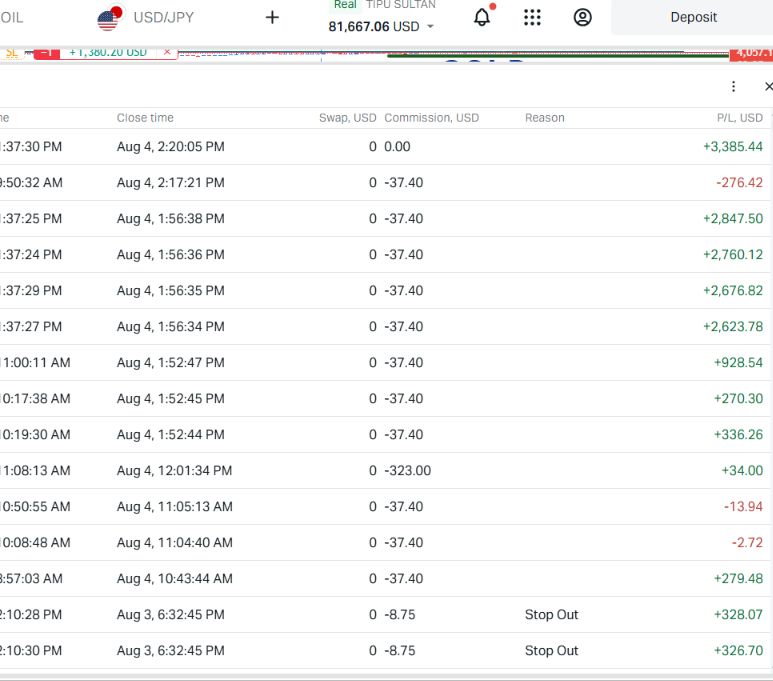Click the Deposit button
Image resolution: width=773 pixels, height=681 pixels.
(x=692, y=17)
